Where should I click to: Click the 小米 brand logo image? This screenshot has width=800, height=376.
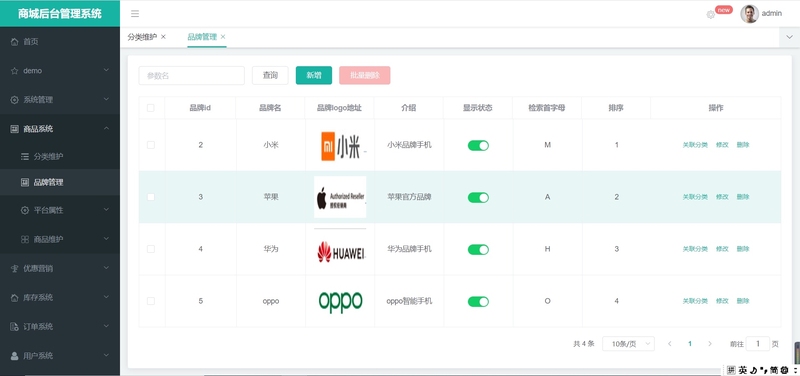click(341, 146)
